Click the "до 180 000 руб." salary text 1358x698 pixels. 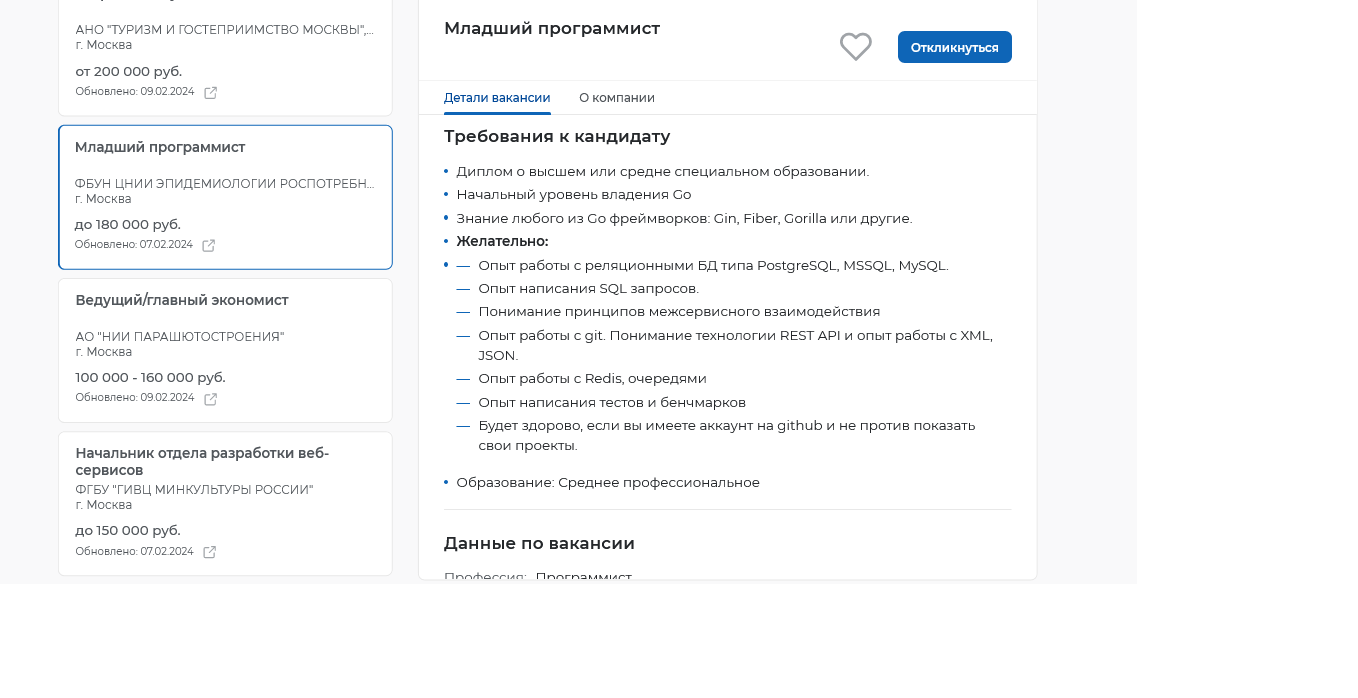128,225
